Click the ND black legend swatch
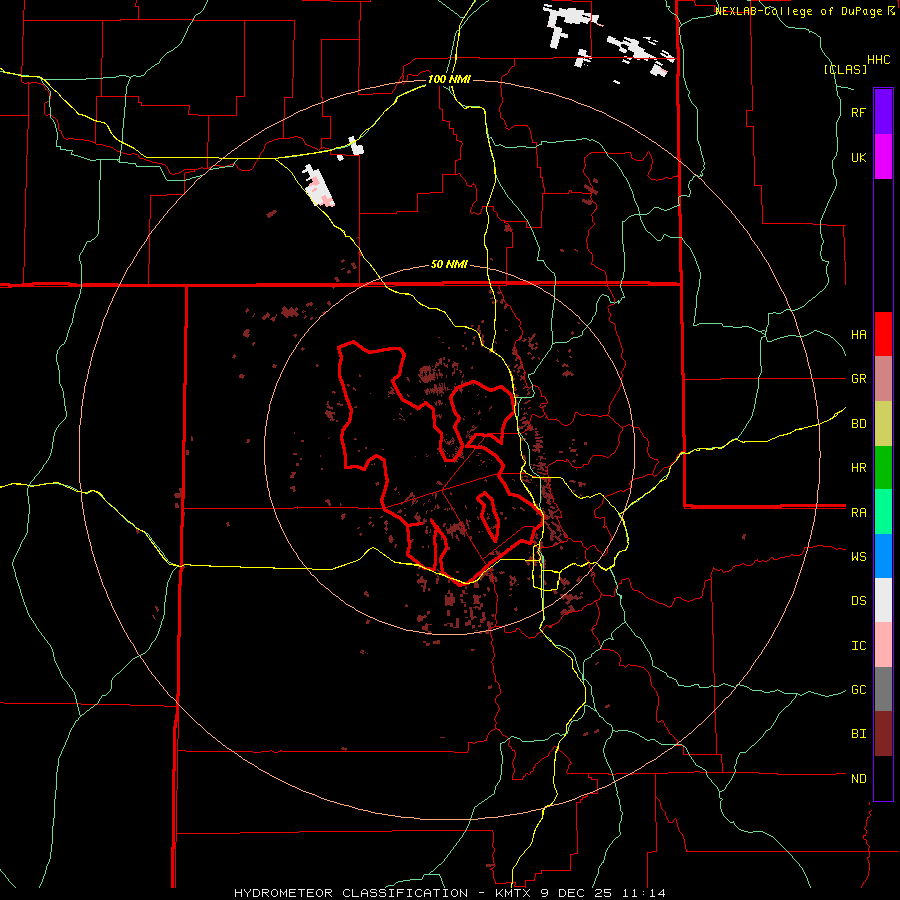 (x=883, y=778)
